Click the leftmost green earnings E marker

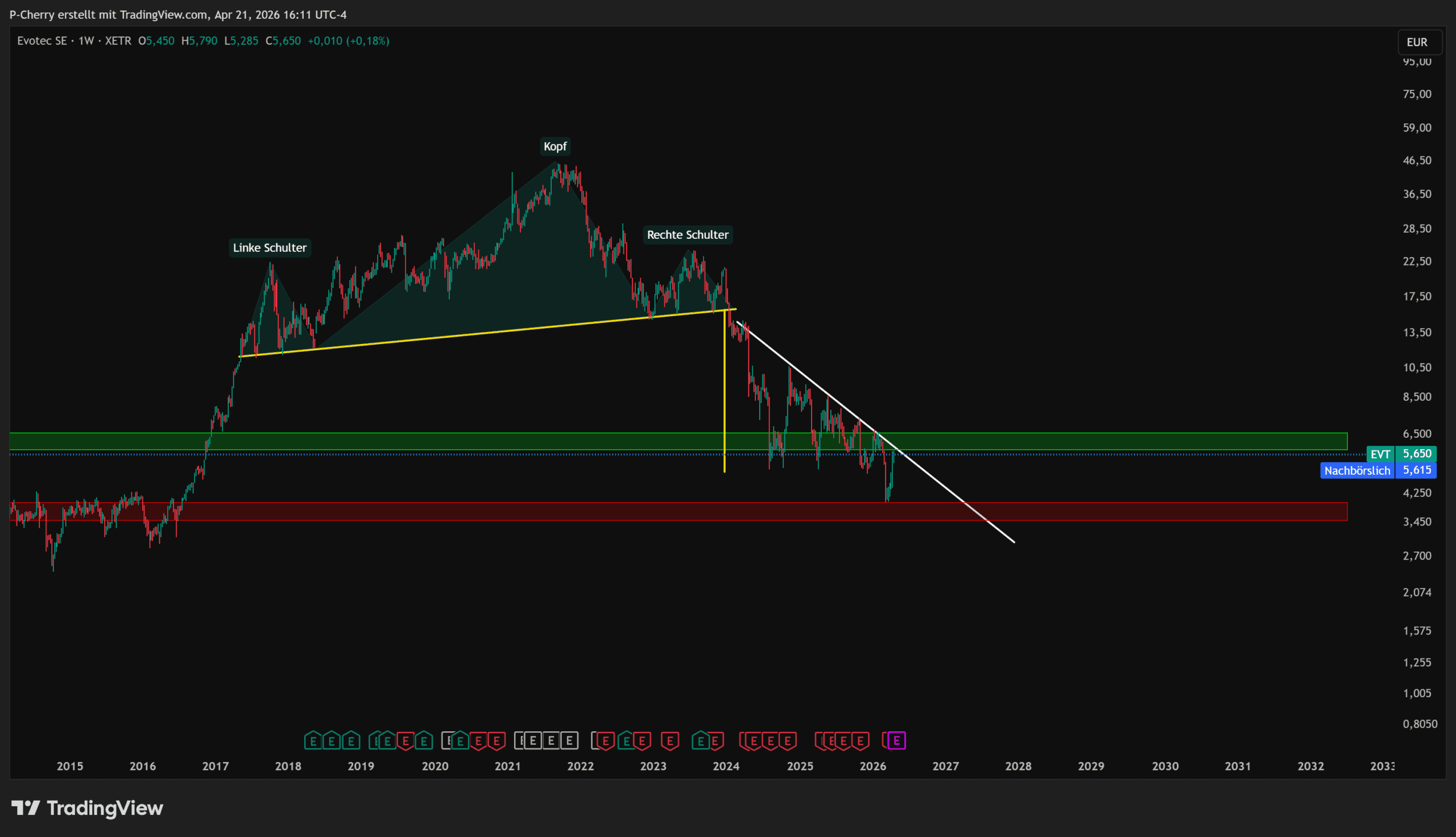pyautogui.click(x=313, y=740)
